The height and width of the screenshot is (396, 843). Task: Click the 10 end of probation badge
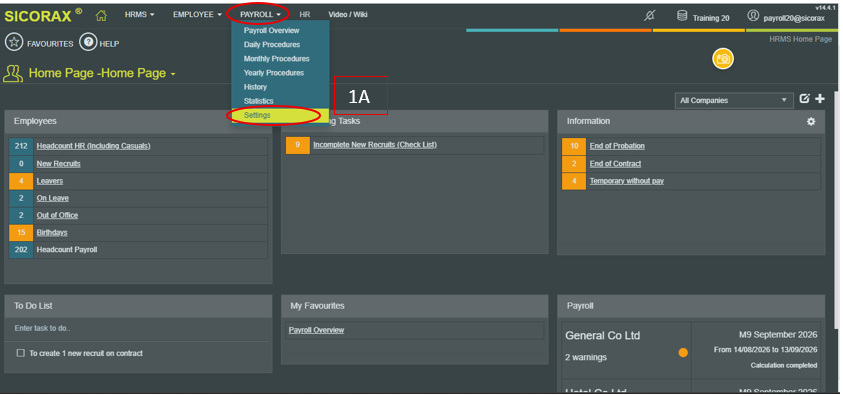pos(574,146)
